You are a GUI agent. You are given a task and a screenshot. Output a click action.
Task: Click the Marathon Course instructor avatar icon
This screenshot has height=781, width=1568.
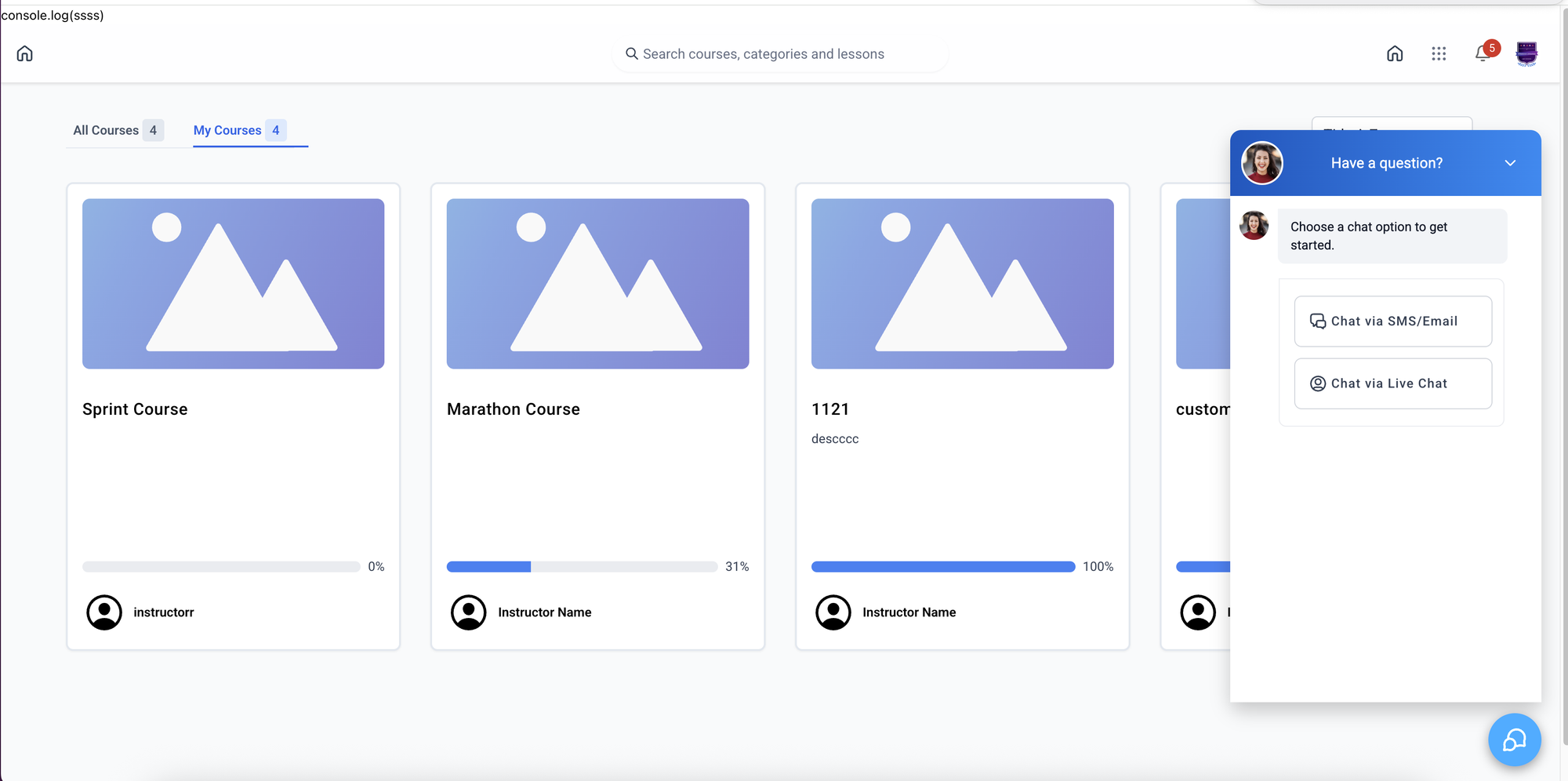coord(469,612)
